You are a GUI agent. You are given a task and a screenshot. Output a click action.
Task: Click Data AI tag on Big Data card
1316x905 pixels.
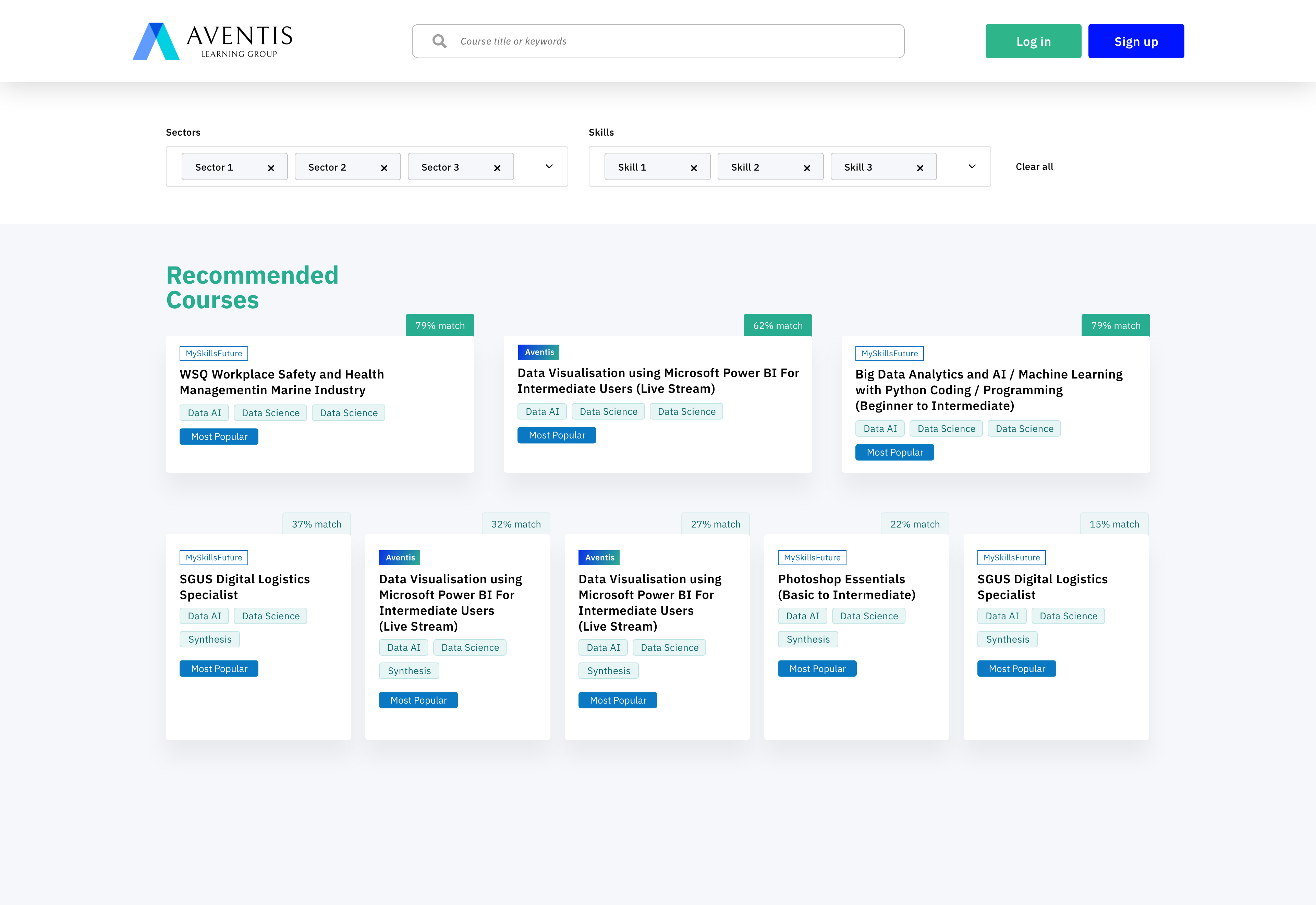click(880, 429)
